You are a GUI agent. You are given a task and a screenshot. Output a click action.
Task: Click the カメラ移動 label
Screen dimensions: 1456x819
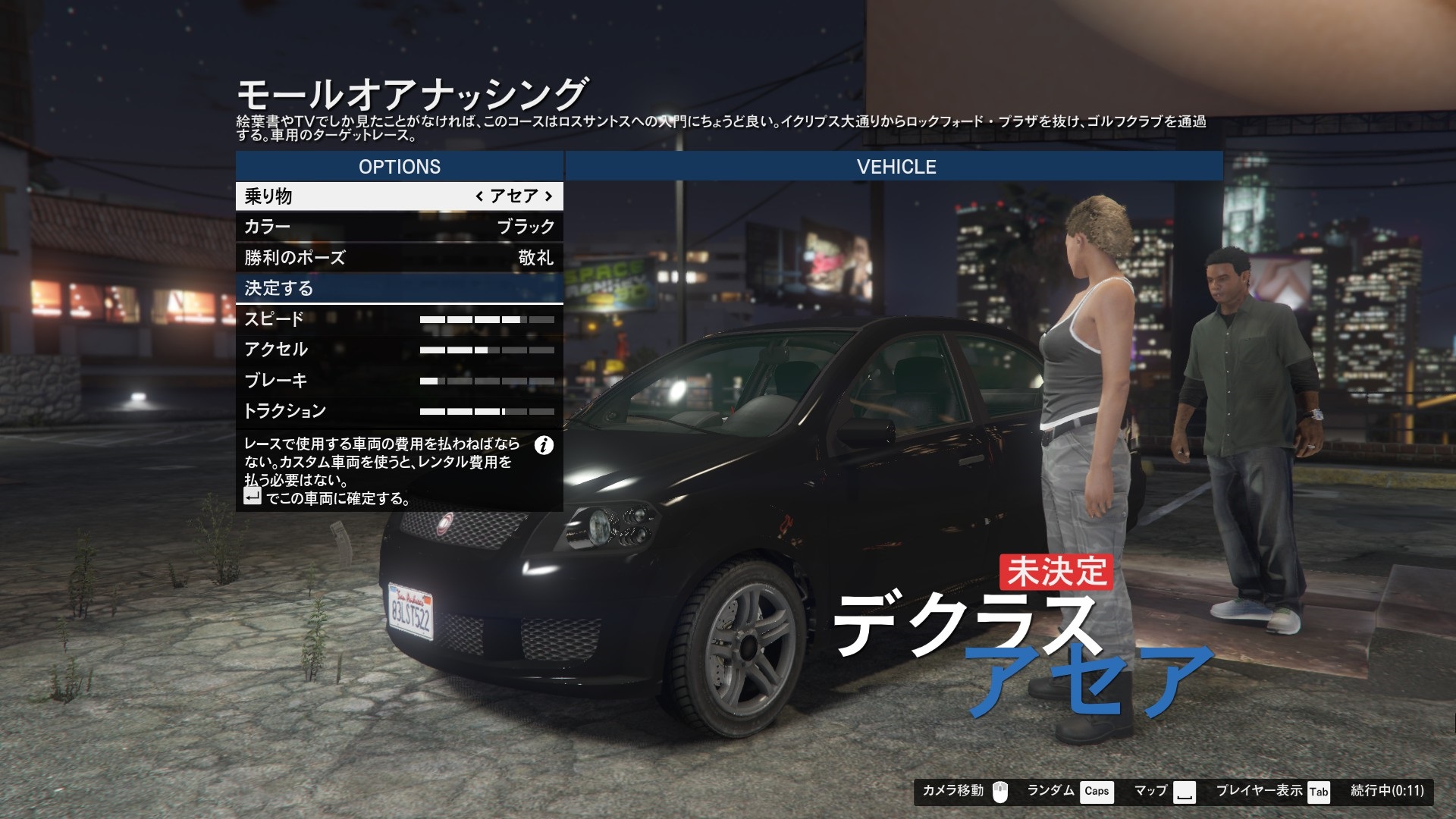point(952,791)
